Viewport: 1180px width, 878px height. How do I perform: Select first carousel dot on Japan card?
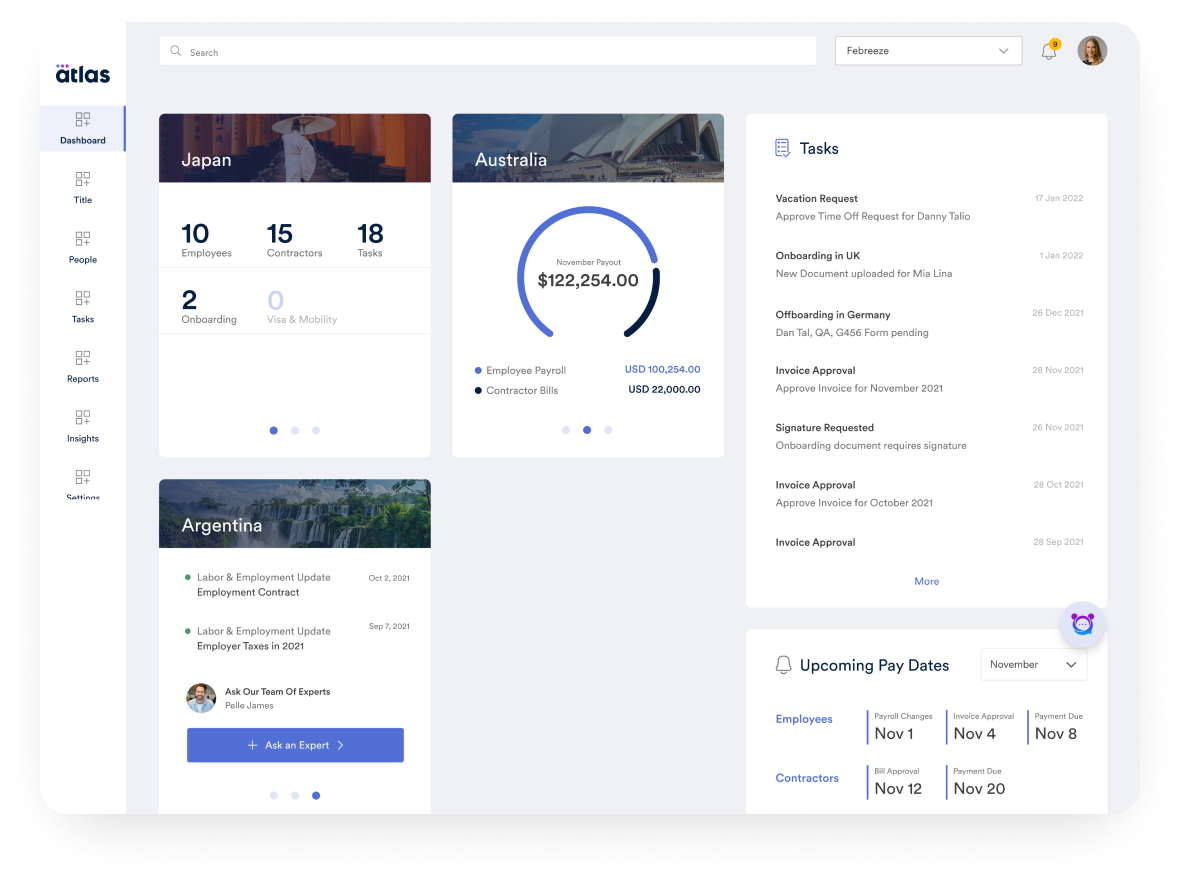pyautogui.click(x=274, y=430)
